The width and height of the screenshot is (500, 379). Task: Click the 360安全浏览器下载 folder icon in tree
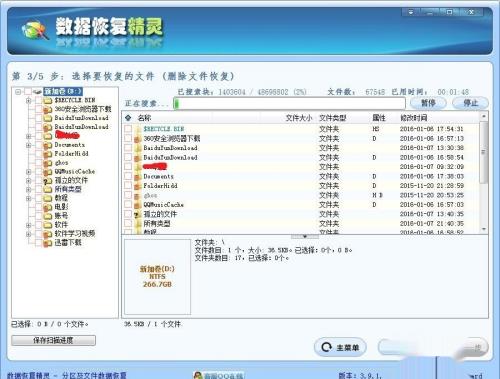pos(48,109)
